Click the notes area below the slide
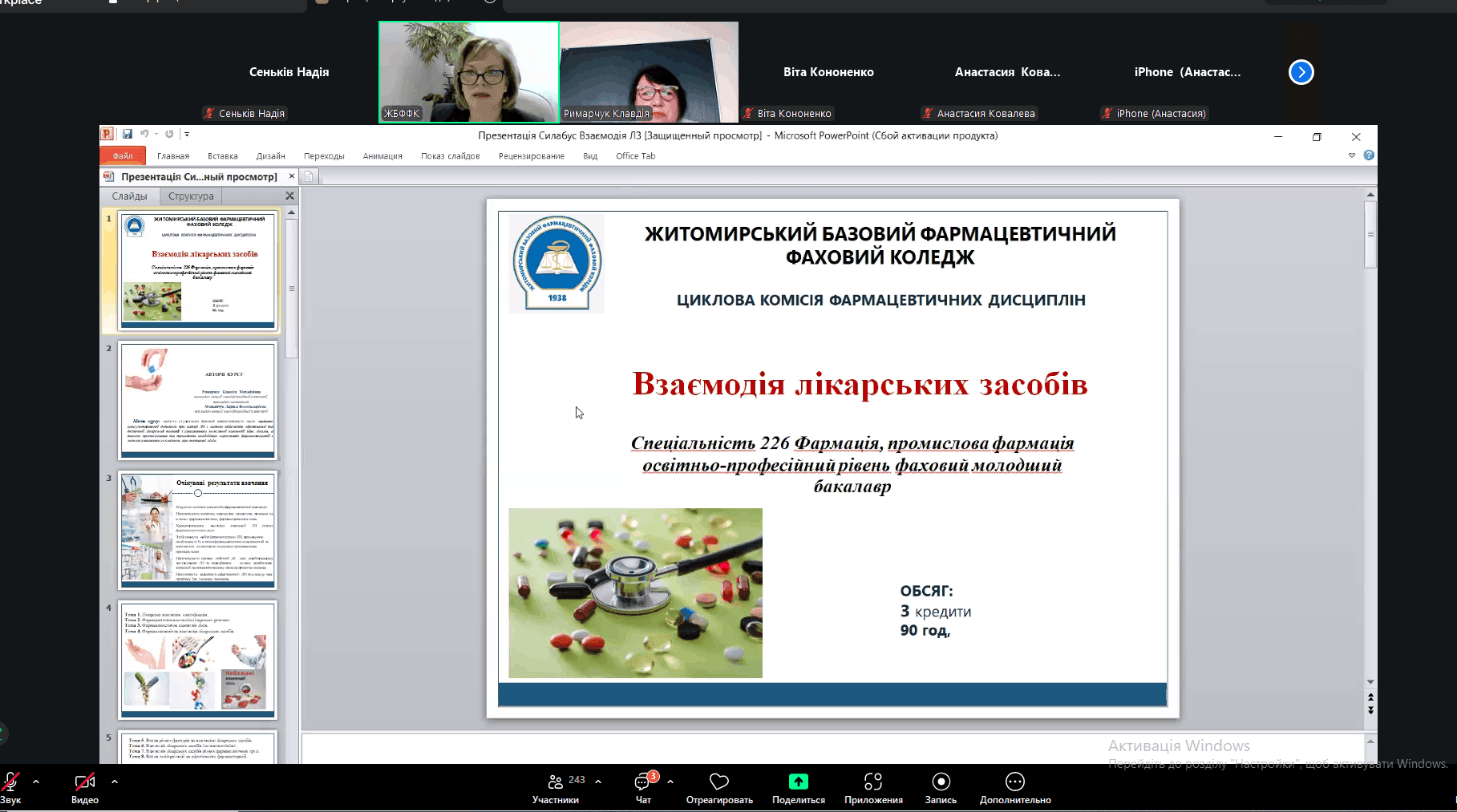This screenshot has width=1457, height=812. [x=832, y=748]
